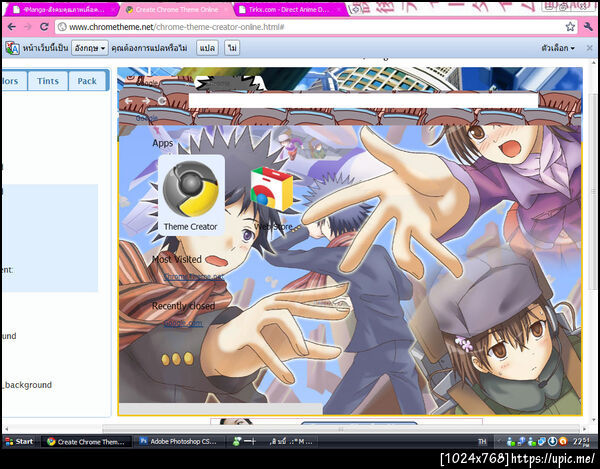Switch to the Tirkx.com browser tab
Screen dimensions: 600x469
(289, 10)
